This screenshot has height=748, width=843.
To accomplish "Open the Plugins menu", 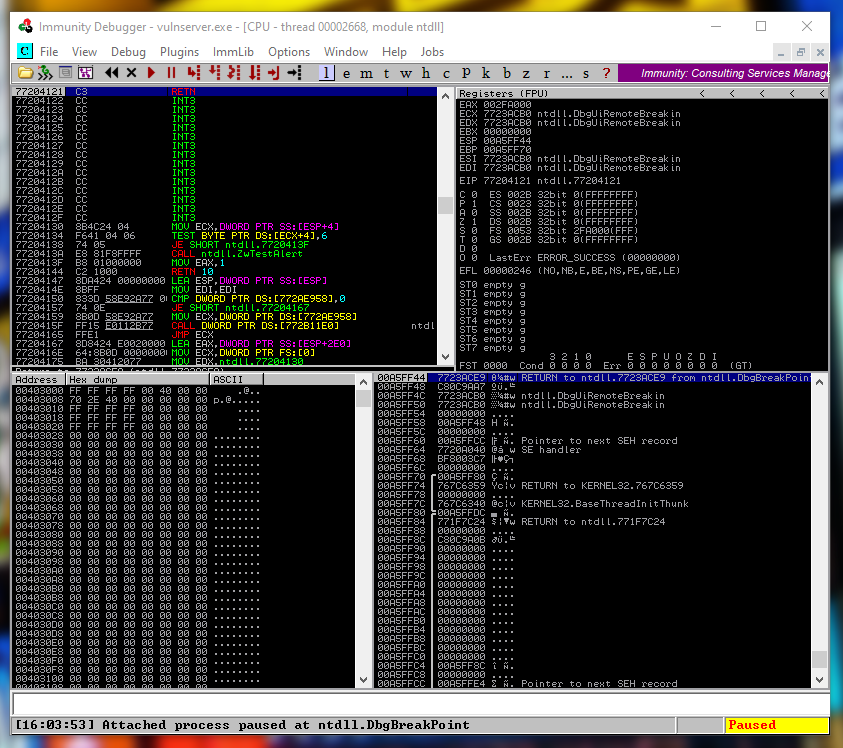I will pyautogui.click(x=179, y=51).
